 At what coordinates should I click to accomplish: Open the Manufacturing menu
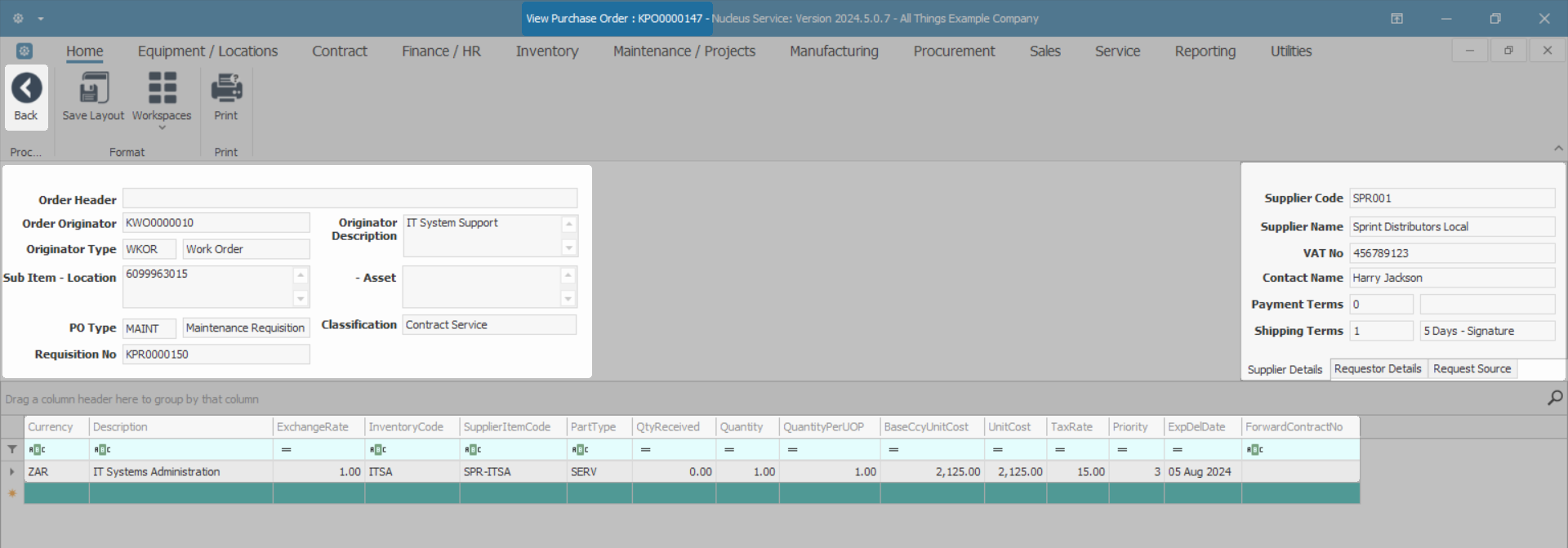[834, 51]
